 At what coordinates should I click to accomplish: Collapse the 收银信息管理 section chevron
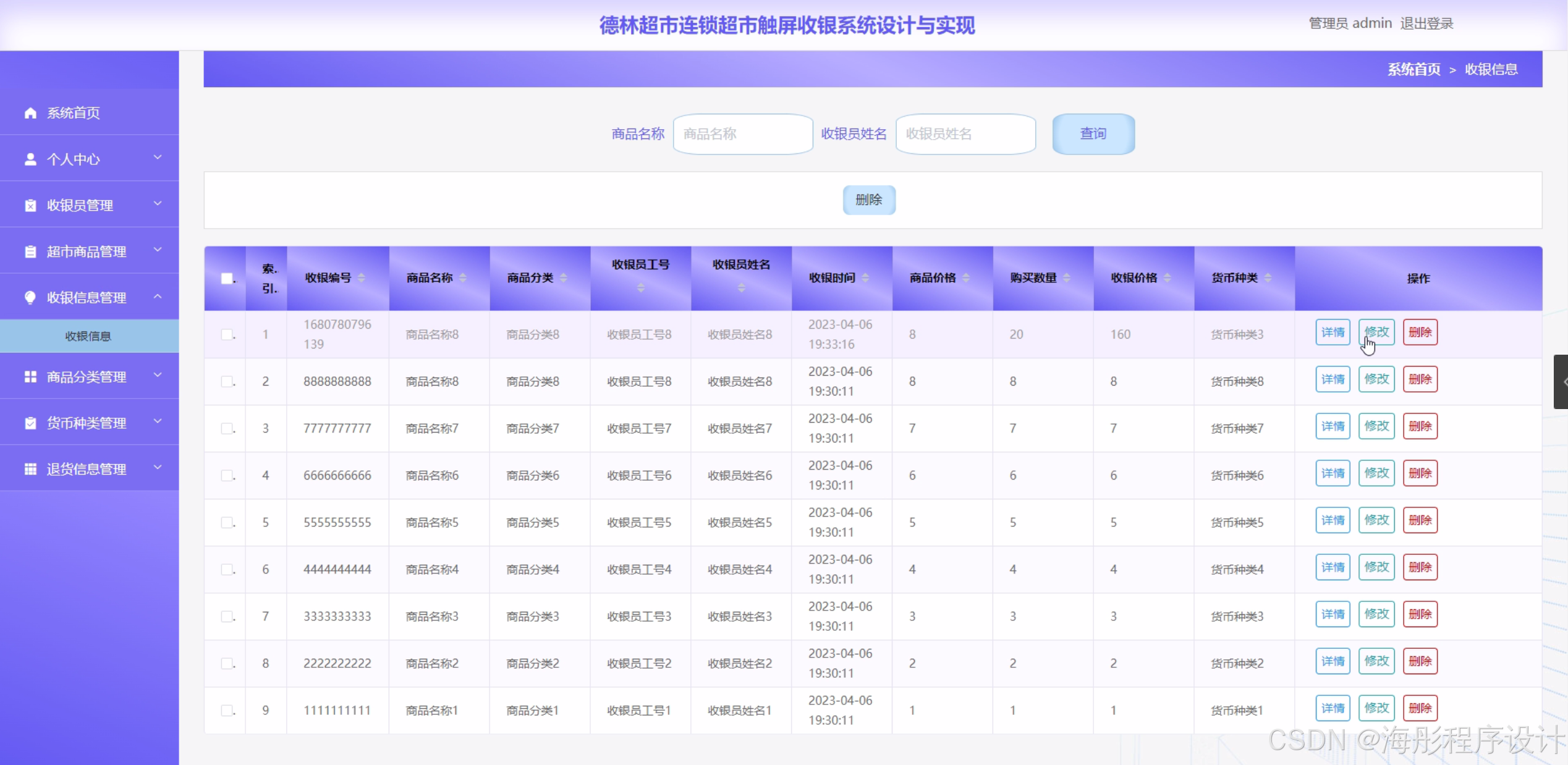pos(158,297)
